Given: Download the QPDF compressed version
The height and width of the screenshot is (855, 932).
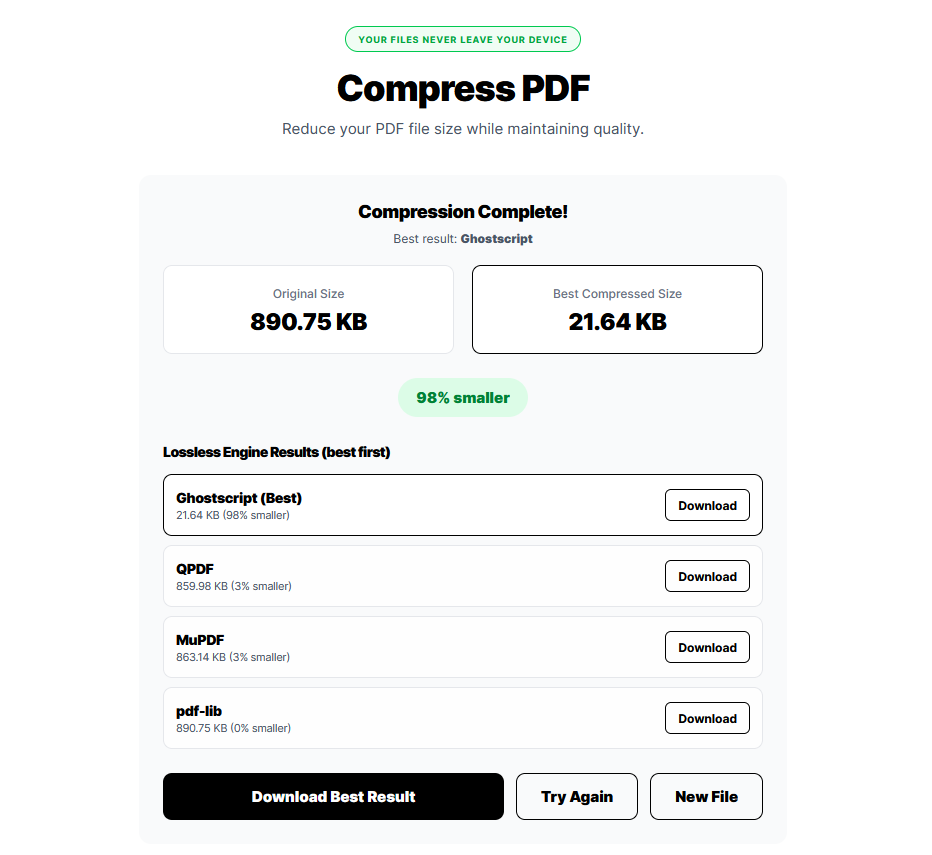Looking at the screenshot, I should [707, 576].
